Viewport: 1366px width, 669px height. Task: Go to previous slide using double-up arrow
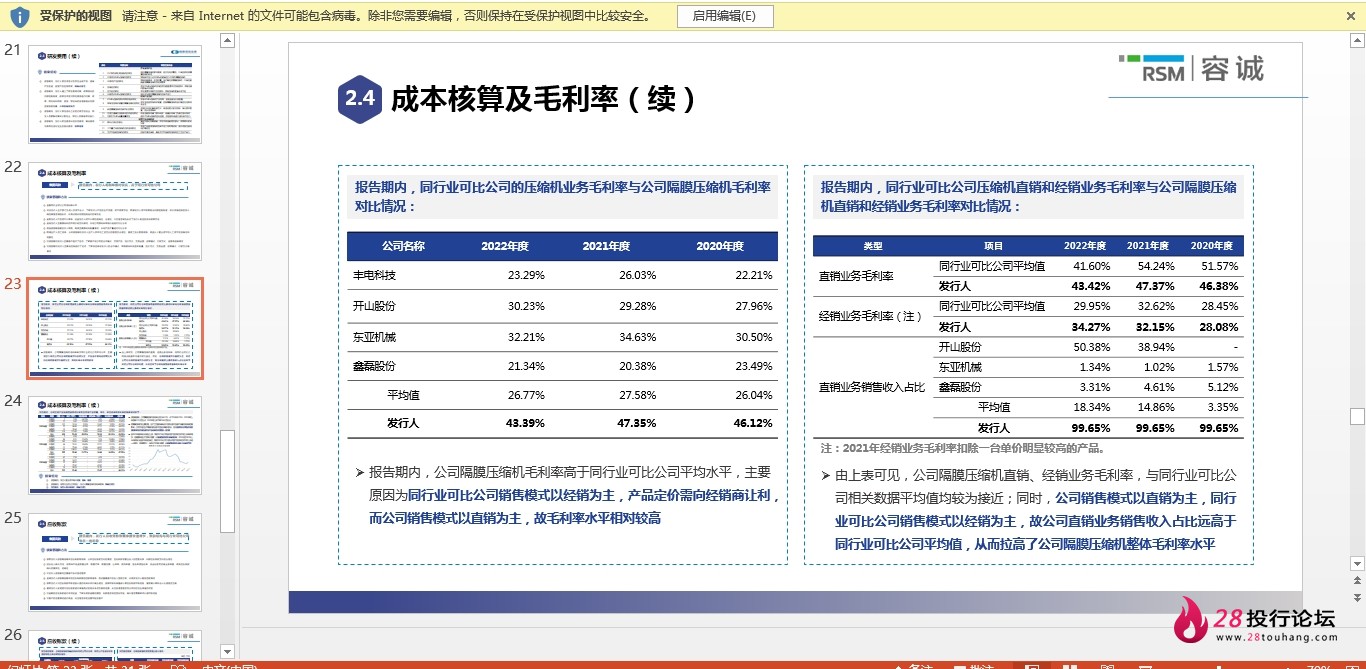coord(1357,579)
